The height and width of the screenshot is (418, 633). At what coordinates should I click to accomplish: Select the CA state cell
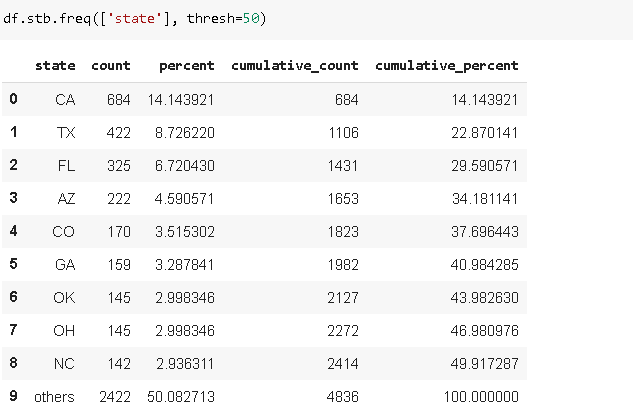point(66,99)
